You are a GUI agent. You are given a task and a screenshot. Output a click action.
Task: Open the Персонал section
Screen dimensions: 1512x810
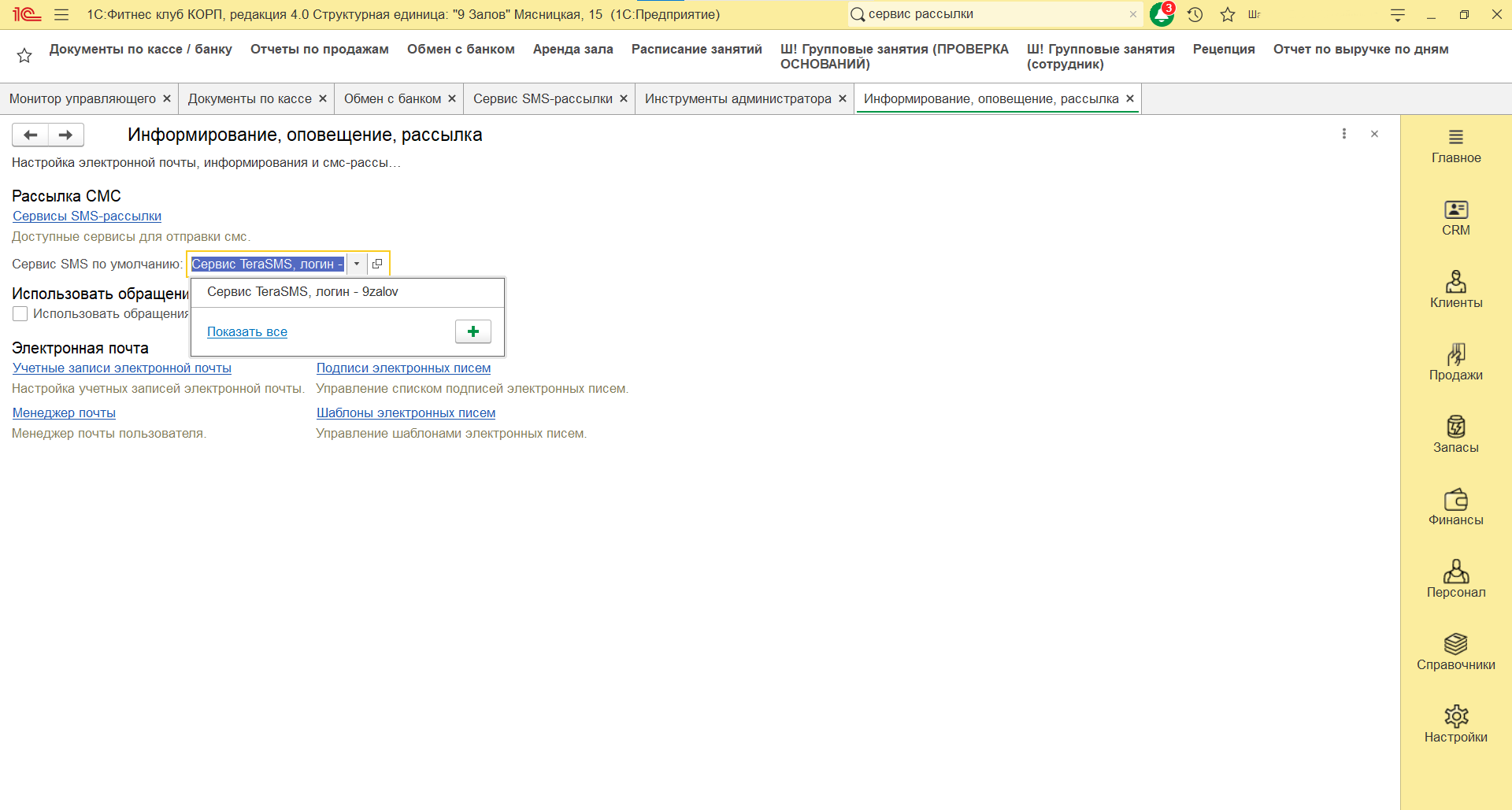point(1455,579)
